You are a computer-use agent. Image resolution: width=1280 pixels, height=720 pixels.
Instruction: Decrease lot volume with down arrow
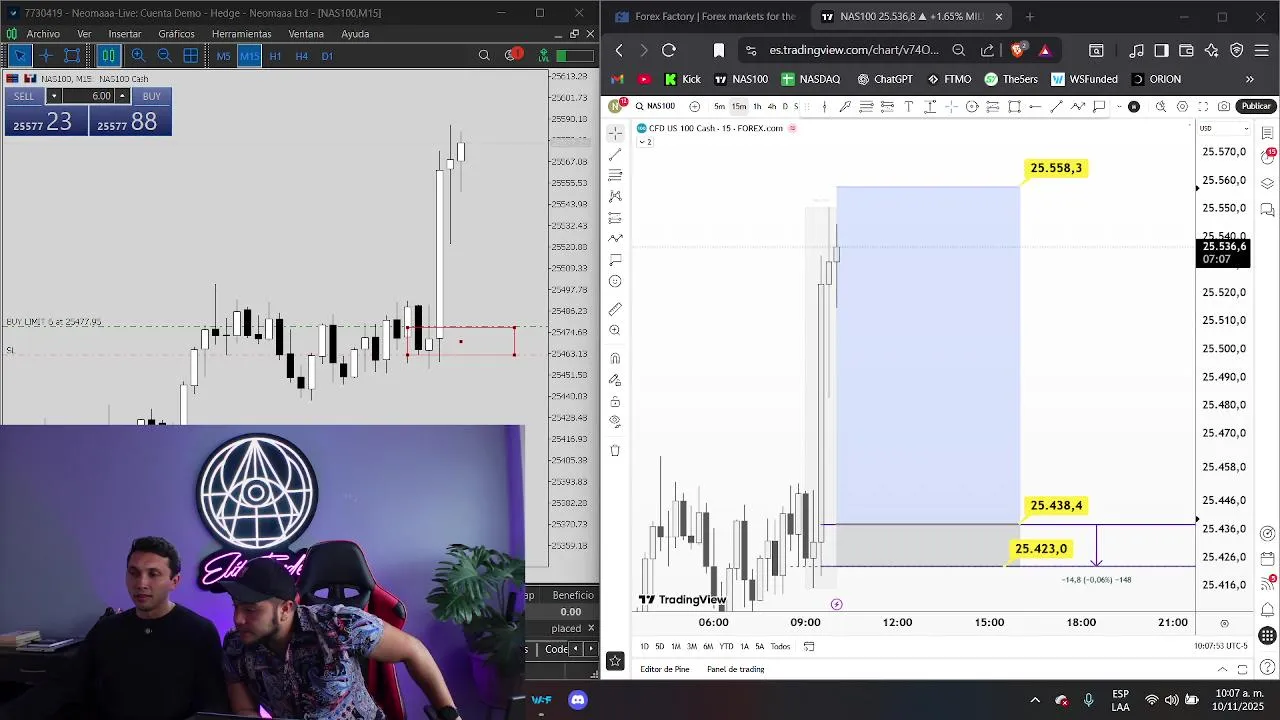click(54, 96)
